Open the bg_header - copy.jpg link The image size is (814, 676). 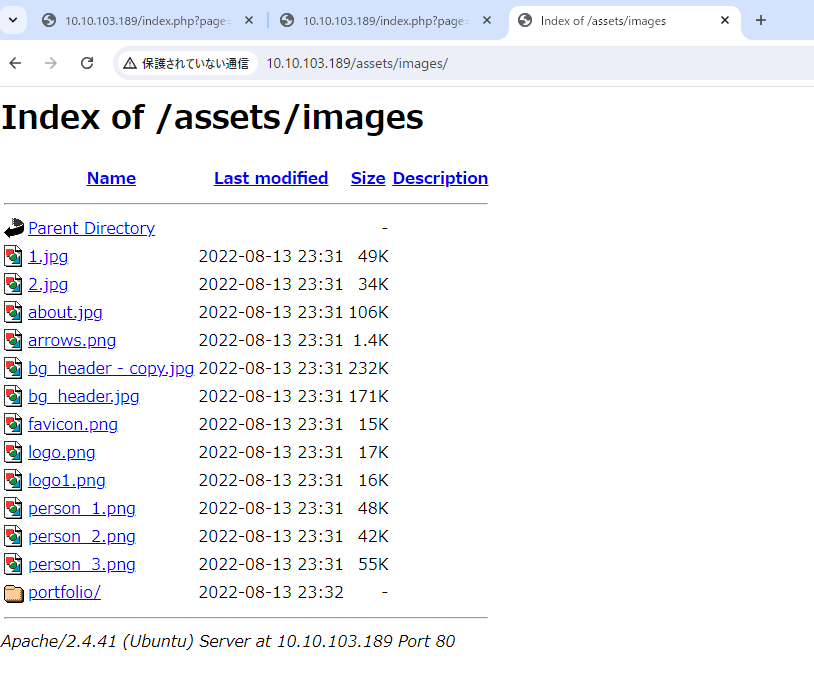pyautogui.click(x=111, y=369)
